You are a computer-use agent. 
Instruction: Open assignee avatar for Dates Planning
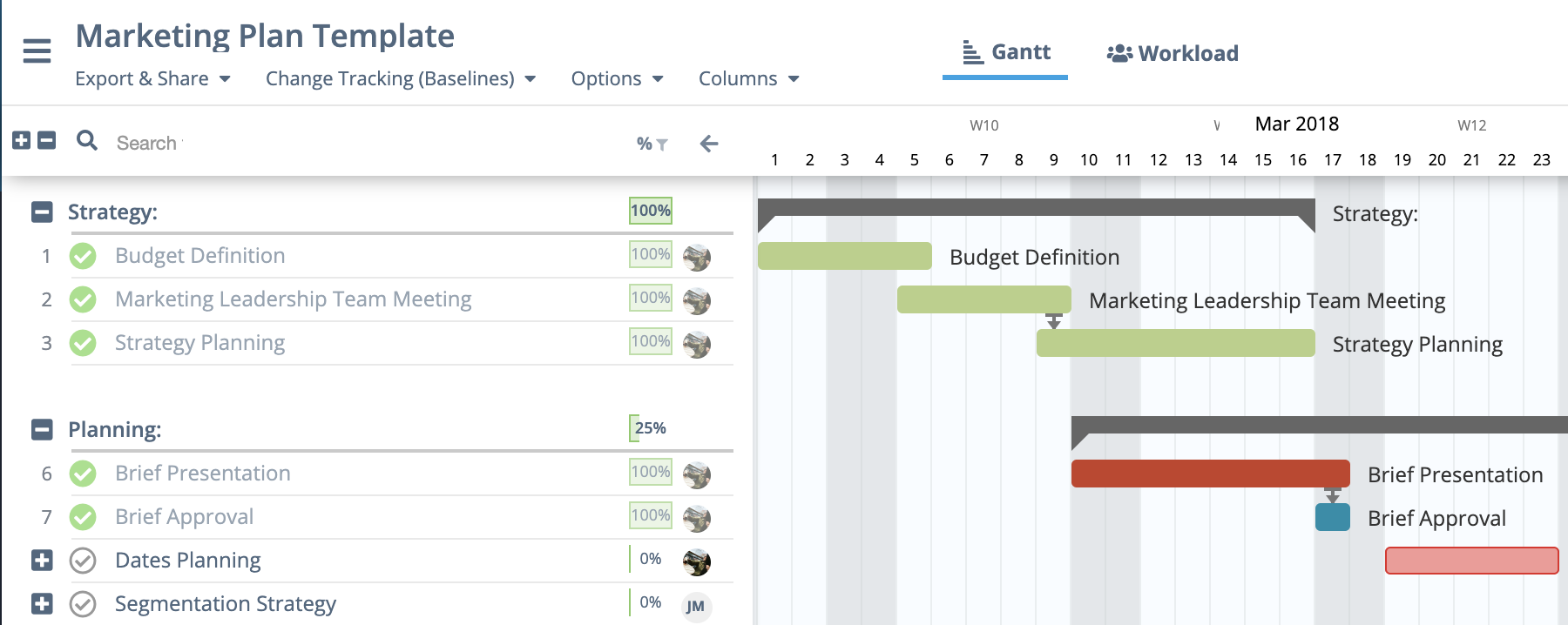(697, 562)
